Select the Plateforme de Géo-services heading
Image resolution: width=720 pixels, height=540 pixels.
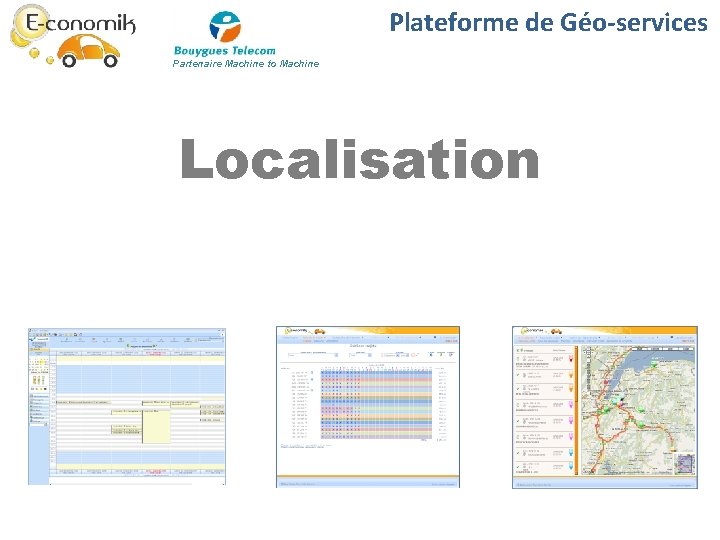tap(548, 22)
